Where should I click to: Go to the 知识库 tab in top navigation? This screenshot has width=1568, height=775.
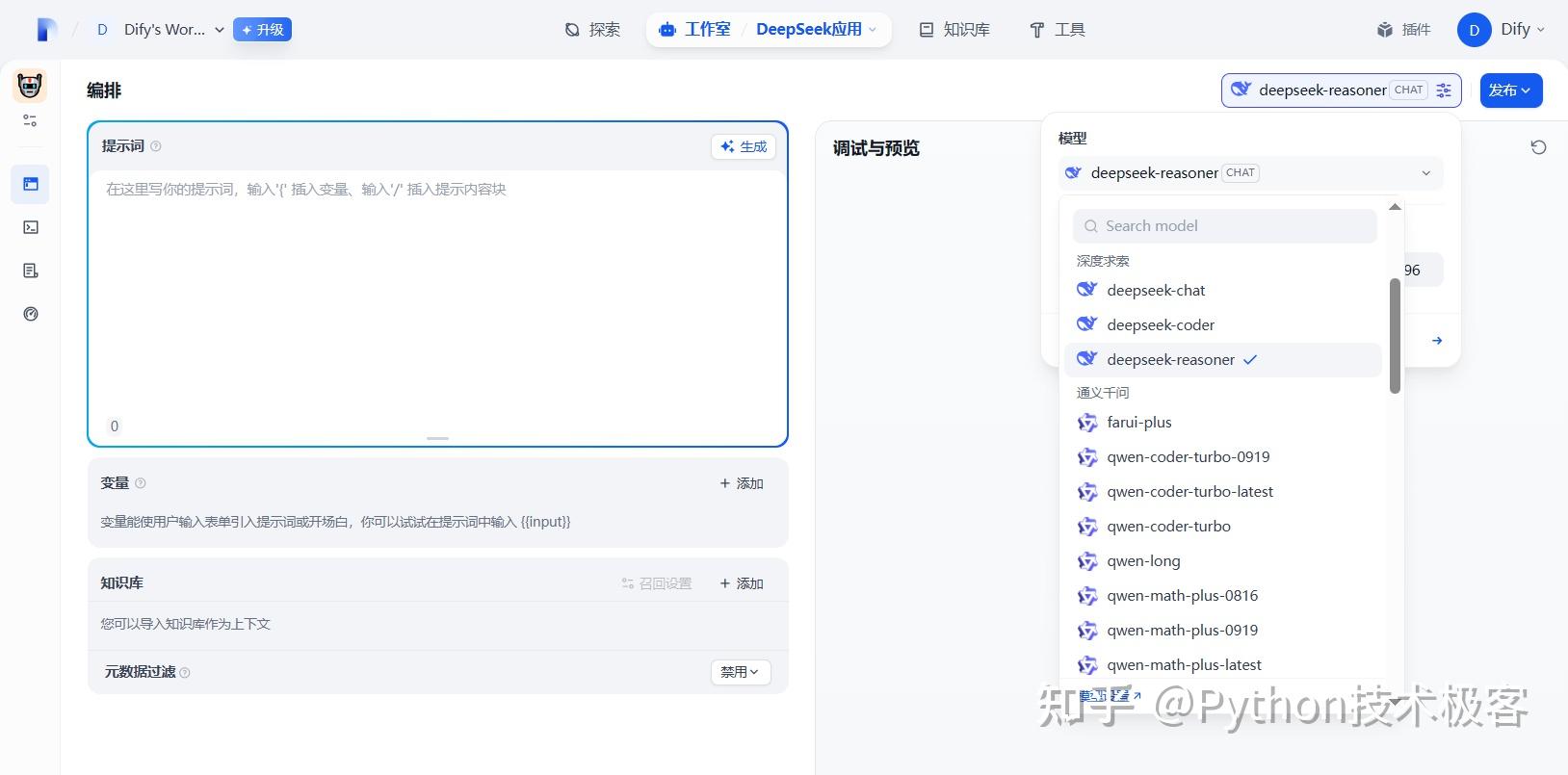pyautogui.click(x=954, y=30)
